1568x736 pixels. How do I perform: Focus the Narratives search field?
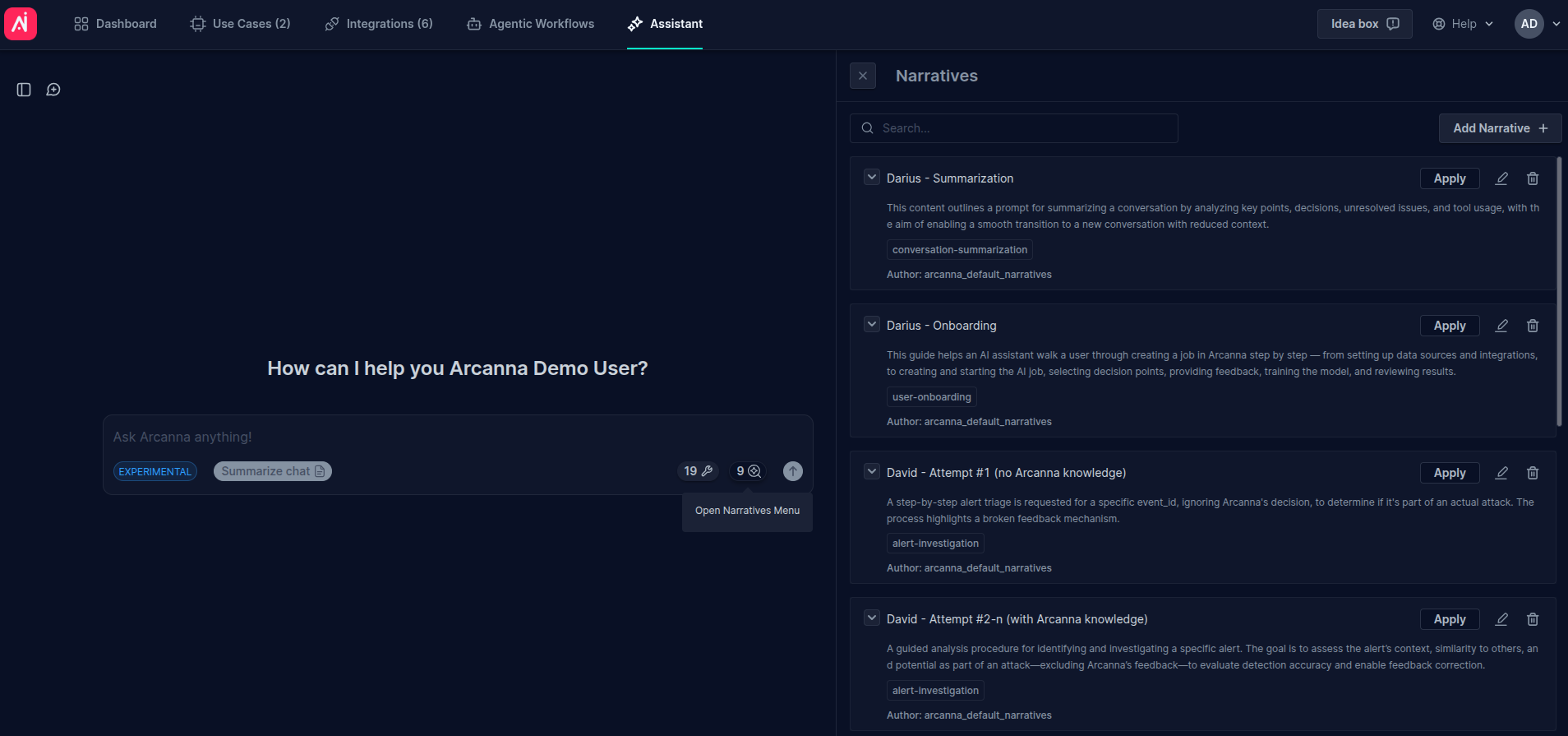click(1013, 128)
